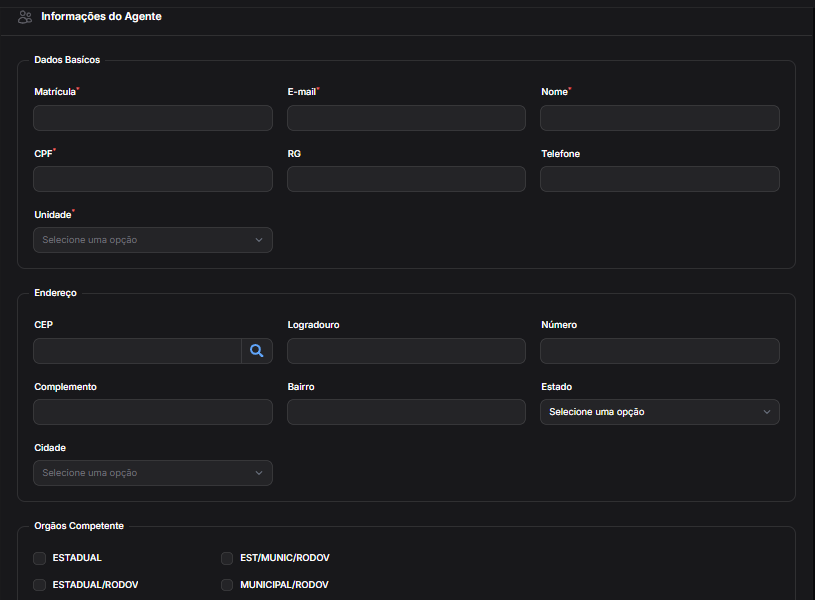
Task: Select the Logradouro field
Action: click(x=406, y=351)
